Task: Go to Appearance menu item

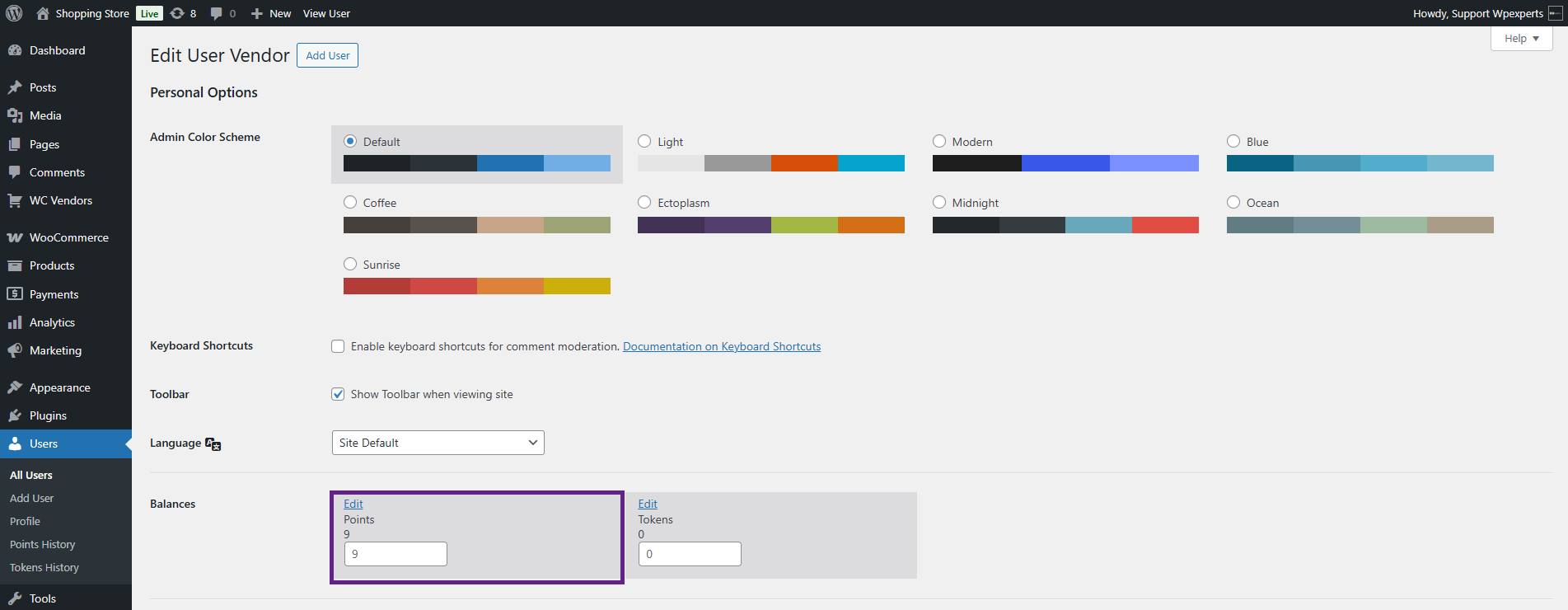Action: [59, 387]
